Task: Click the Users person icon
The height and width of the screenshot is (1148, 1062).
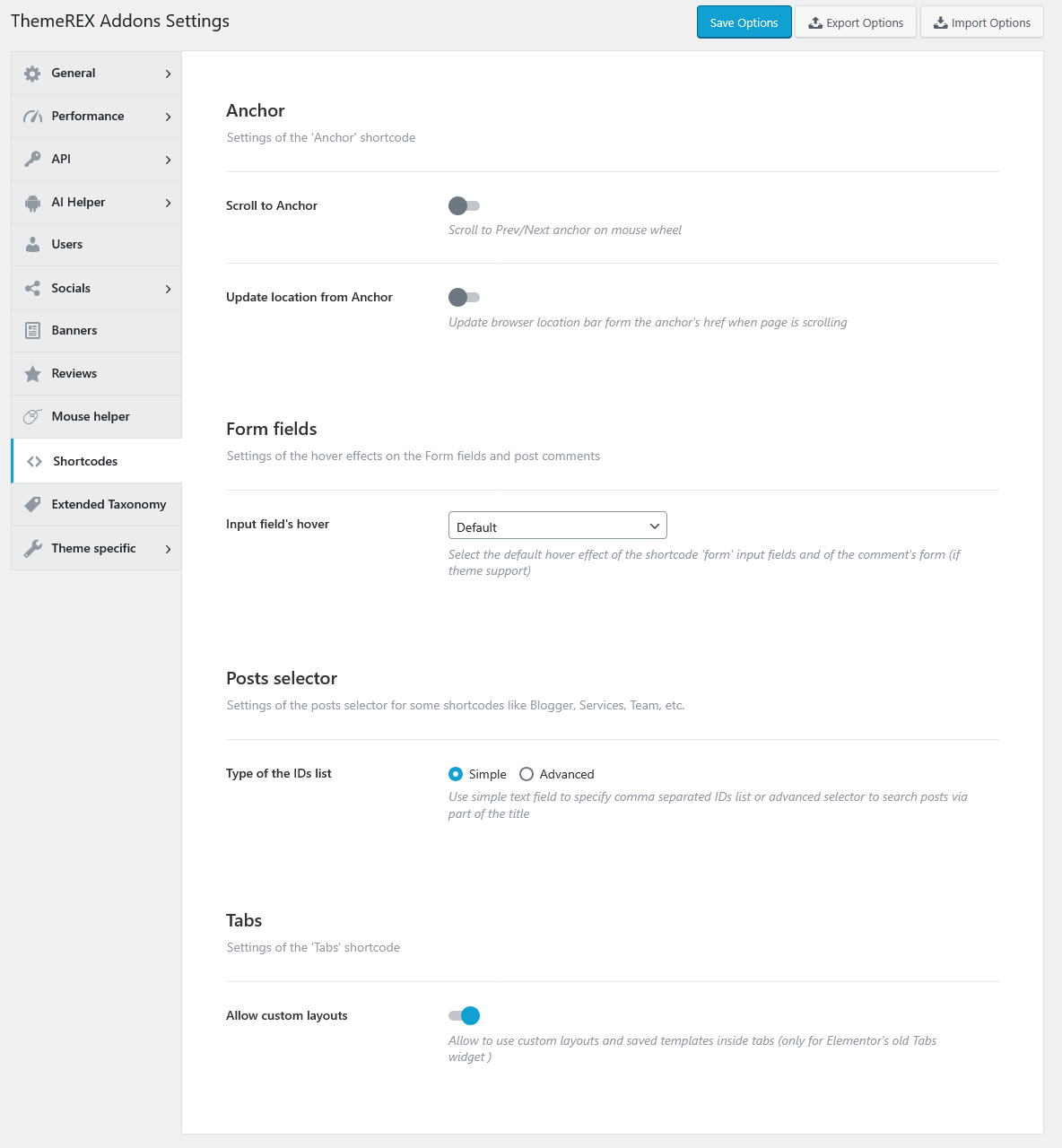Action: click(x=32, y=244)
